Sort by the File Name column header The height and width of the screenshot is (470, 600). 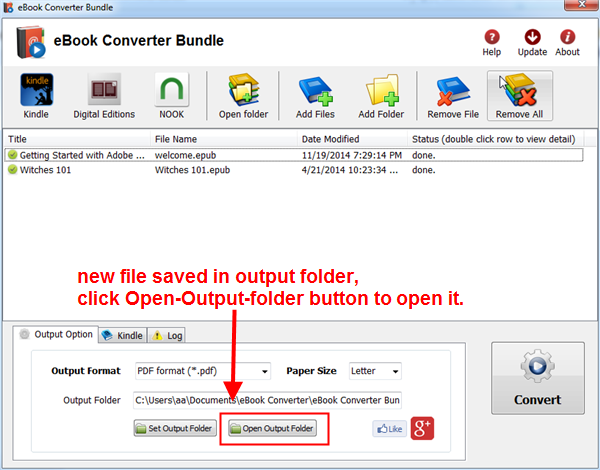click(176, 139)
